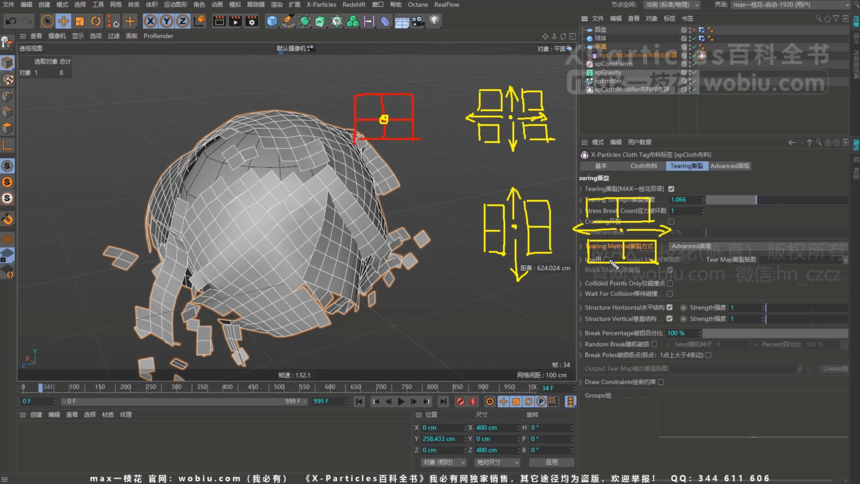This screenshot has height=484, width=860.
Task: Click the coordinate apply button
Action: point(551,462)
